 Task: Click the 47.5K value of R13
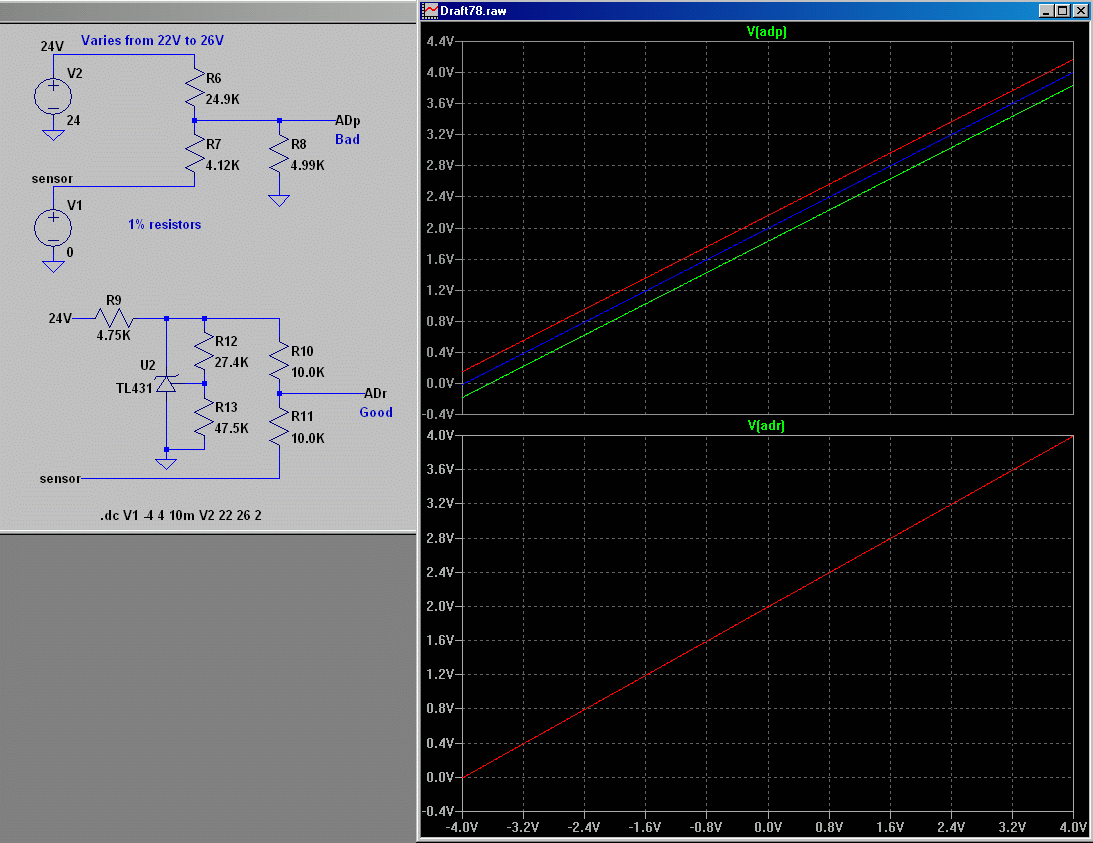pos(231,428)
